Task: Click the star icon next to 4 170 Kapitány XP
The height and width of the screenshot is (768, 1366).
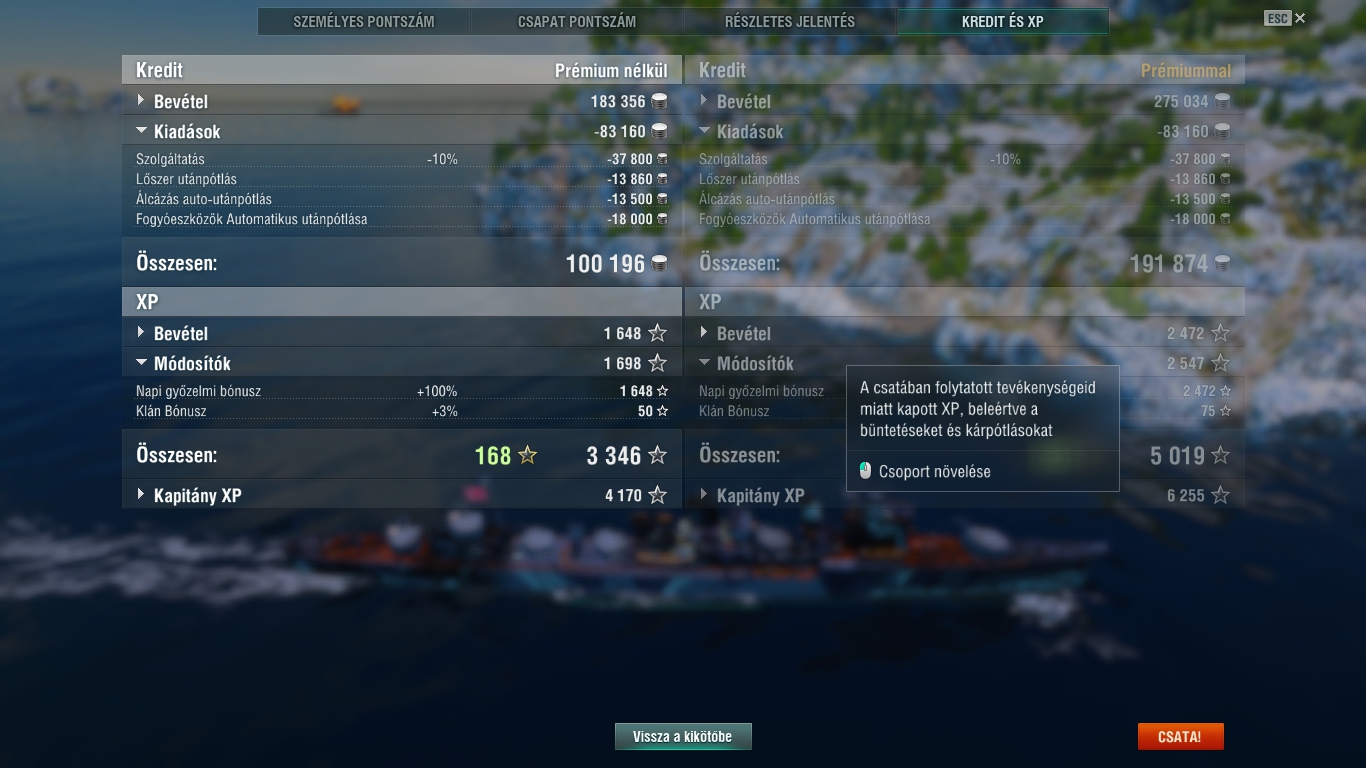Action: click(657, 495)
